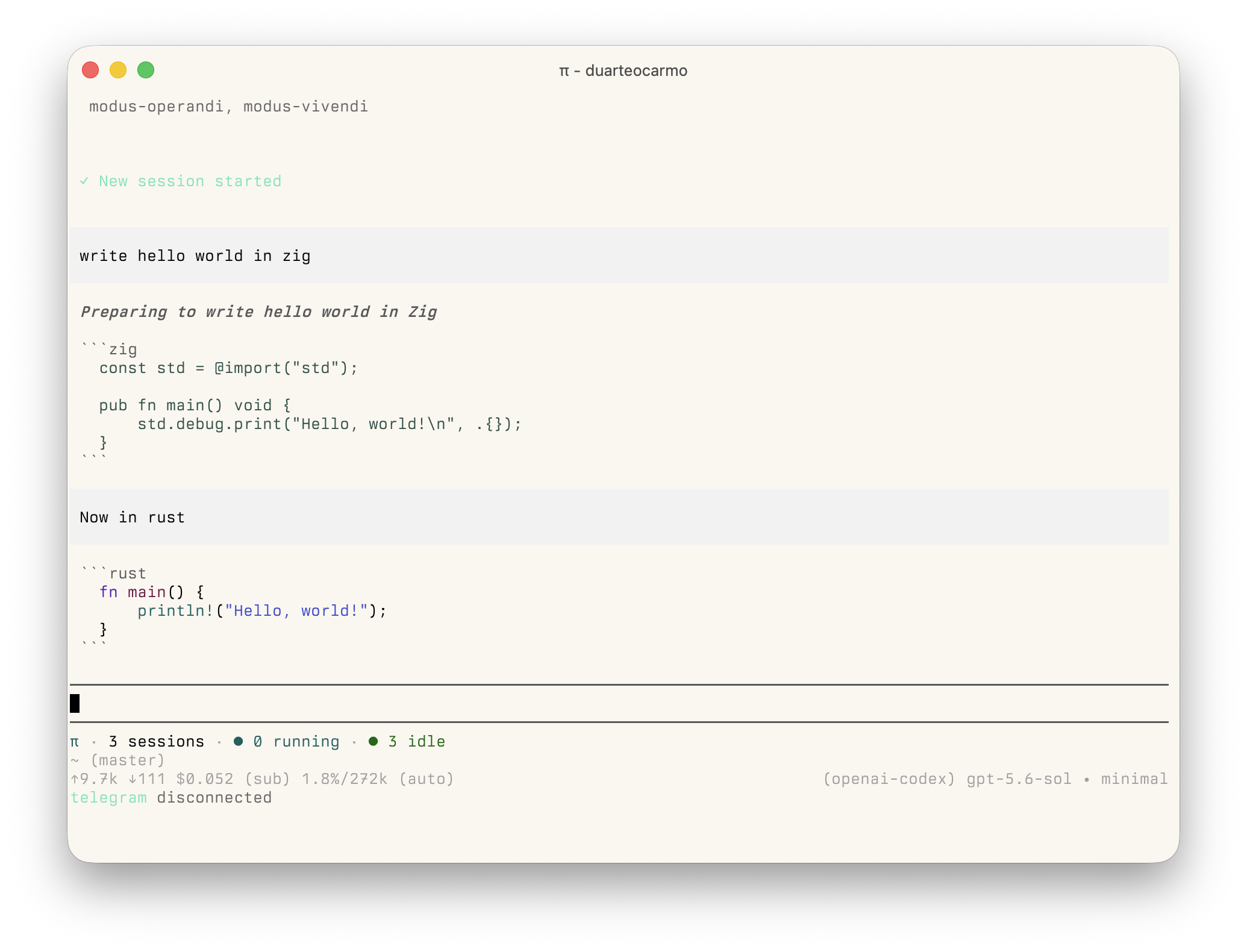The height and width of the screenshot is (952, 1247).
Task: Click the 'fn main() {' rust line
Action: [152, 592]
